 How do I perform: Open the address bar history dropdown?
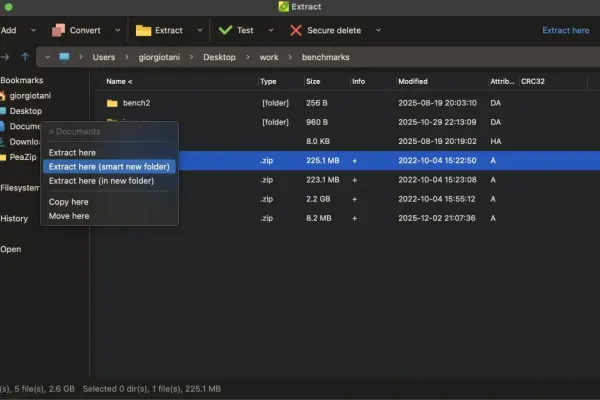47,57
